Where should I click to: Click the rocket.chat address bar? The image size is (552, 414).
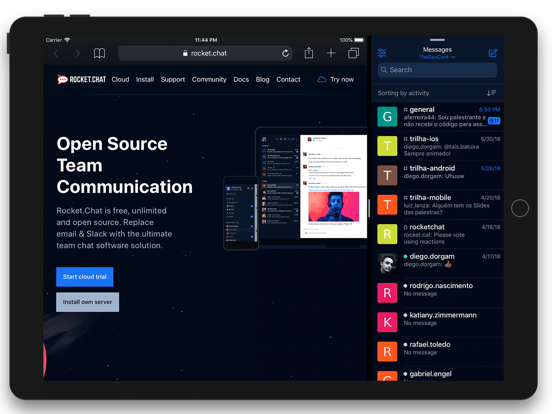pos(205,53)
